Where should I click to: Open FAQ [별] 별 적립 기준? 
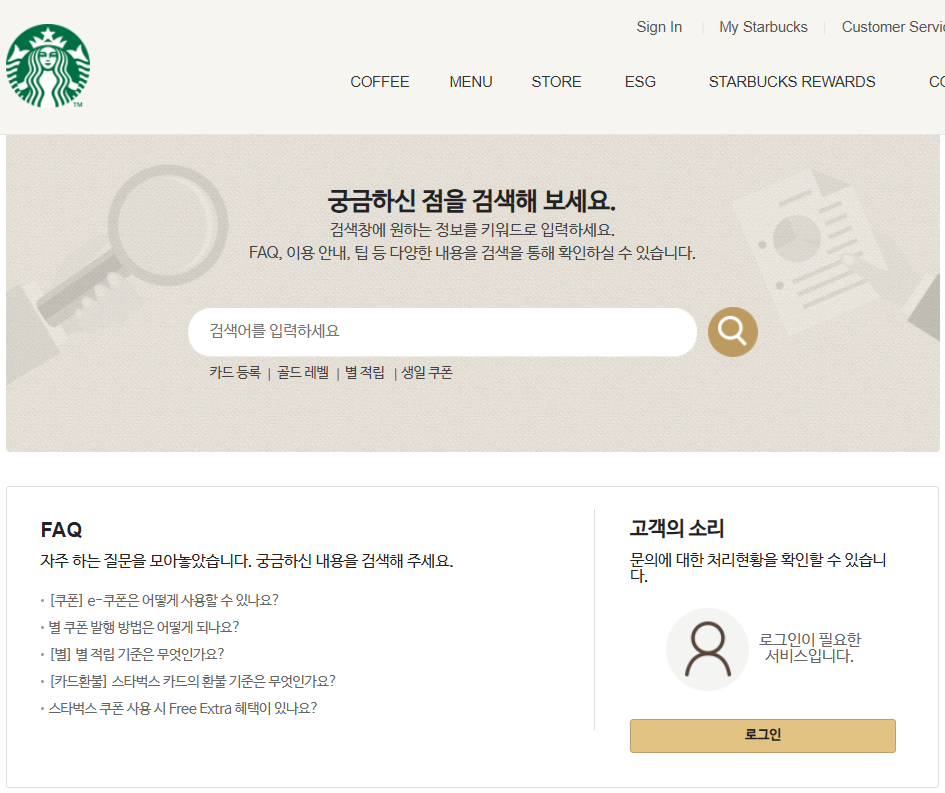click(137, 654)
